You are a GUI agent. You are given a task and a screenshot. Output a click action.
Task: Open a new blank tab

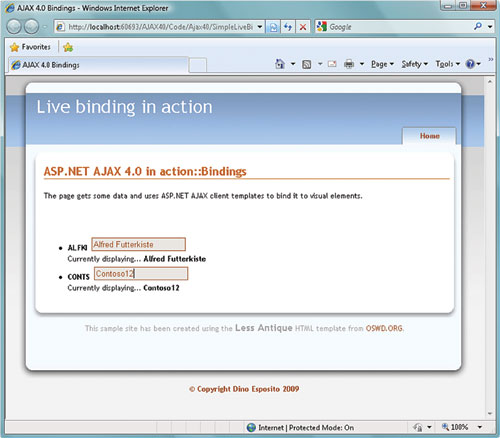click(x=198, y=65)
